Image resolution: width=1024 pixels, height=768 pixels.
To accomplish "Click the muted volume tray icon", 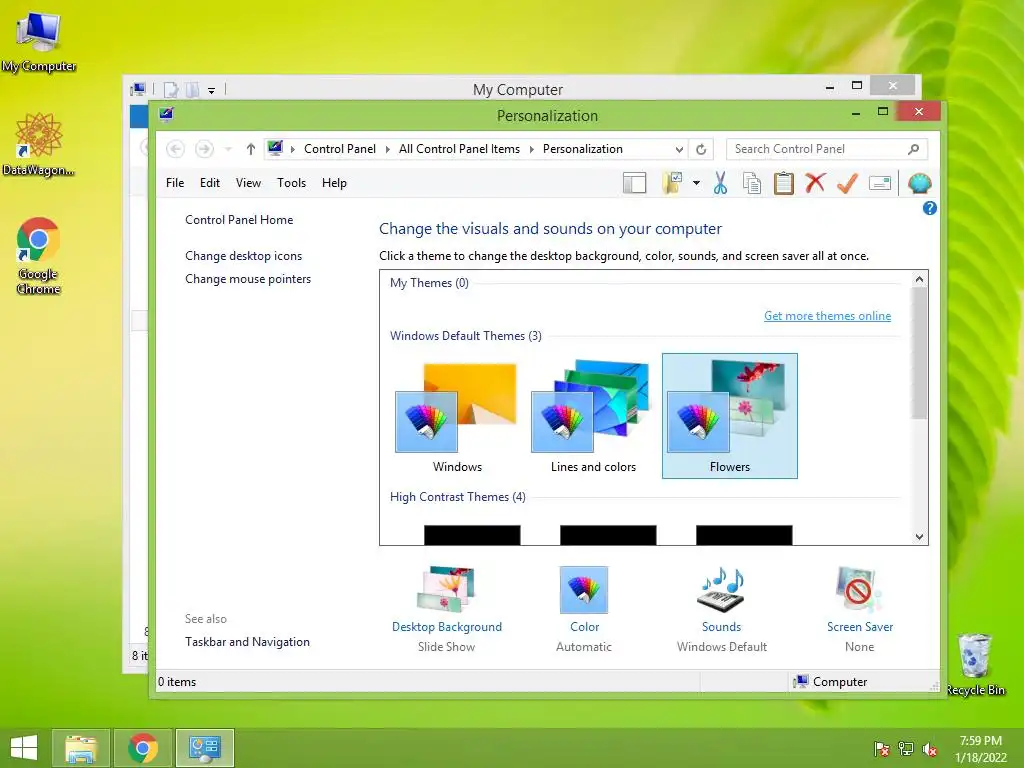I will pyautogui.click(x=930, y=748).
